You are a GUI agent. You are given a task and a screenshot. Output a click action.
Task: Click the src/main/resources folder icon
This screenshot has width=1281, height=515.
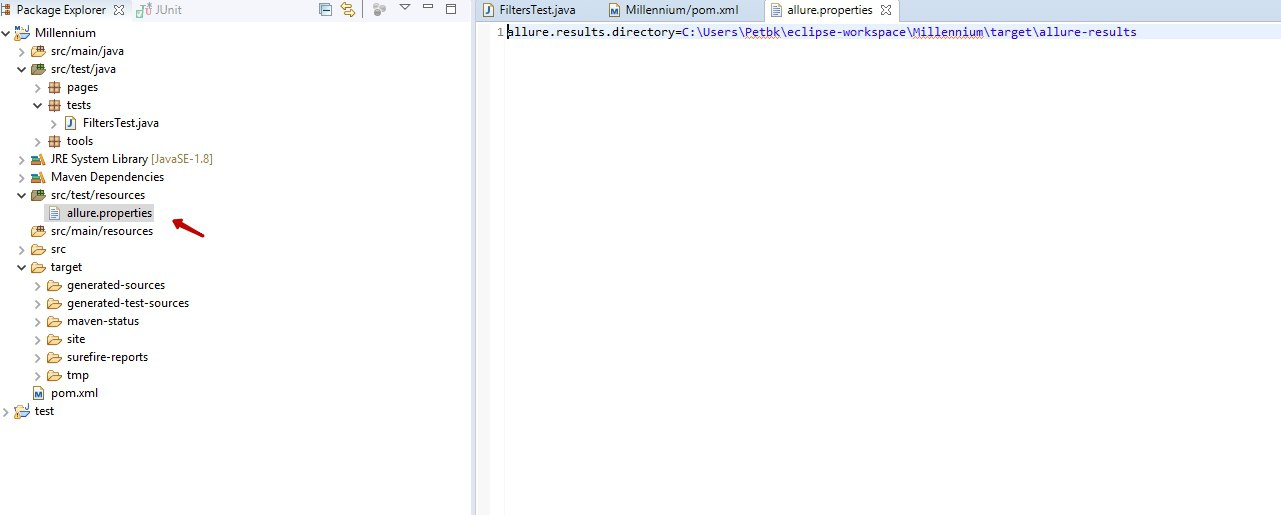click(x=38, y=231)
